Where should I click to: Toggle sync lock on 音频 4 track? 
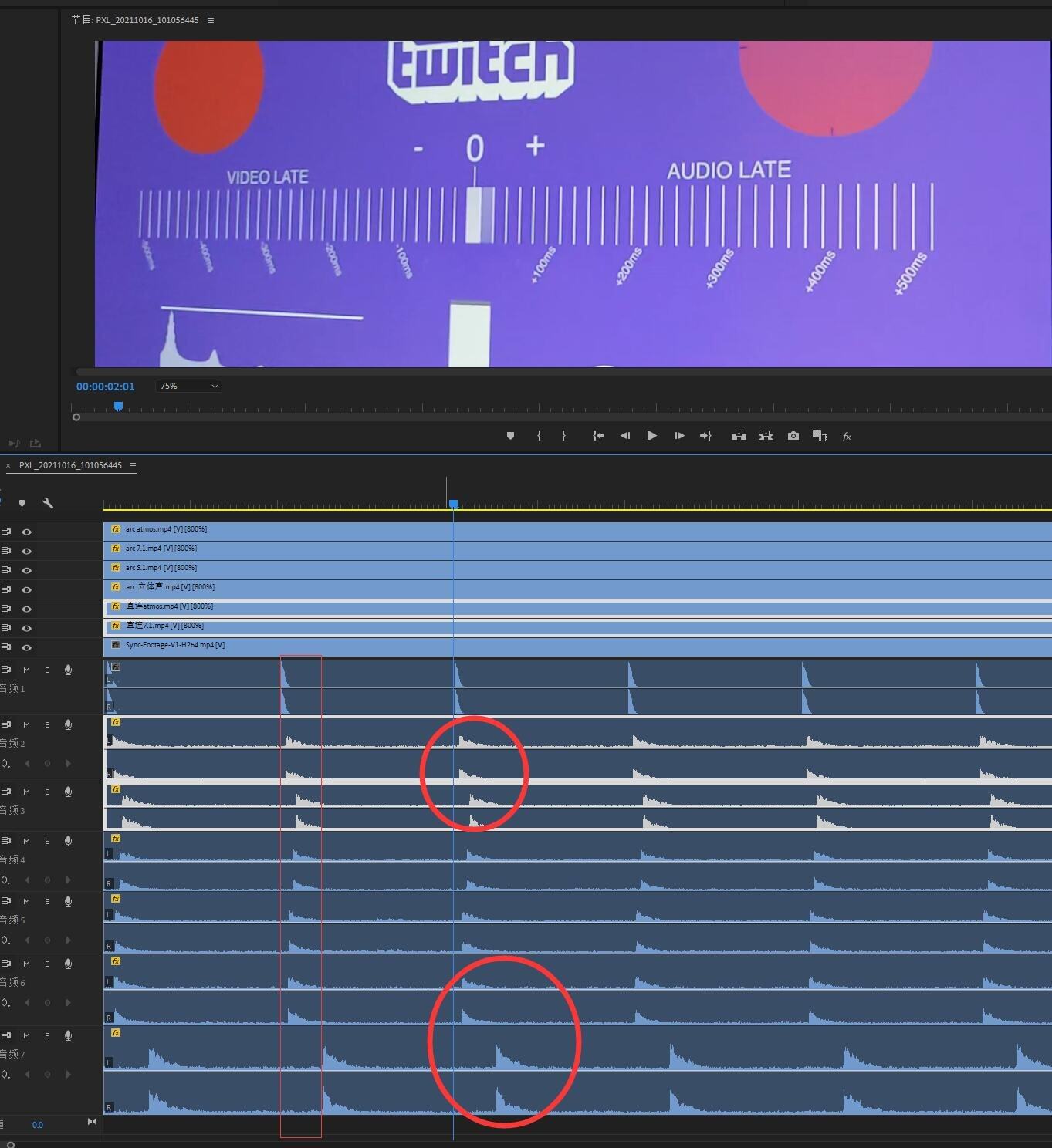pos(6,840)
